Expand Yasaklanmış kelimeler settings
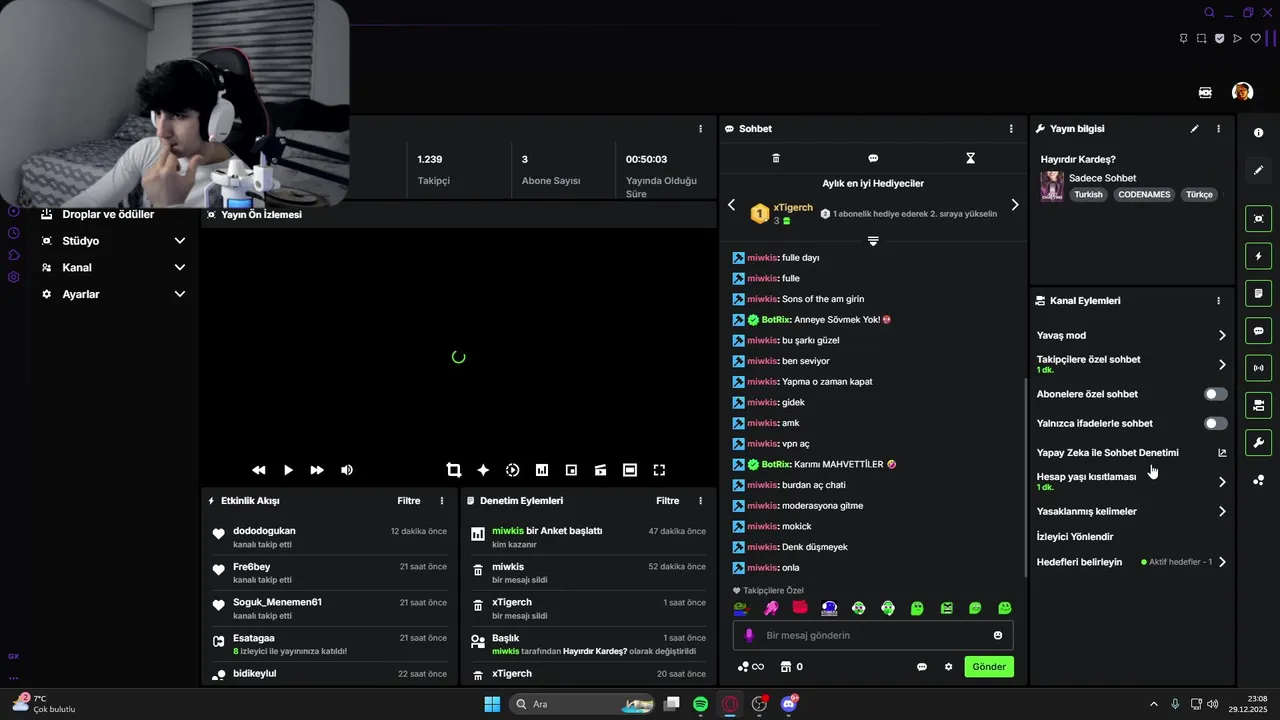This screenshot has width=1280, height=720. 1222,512
